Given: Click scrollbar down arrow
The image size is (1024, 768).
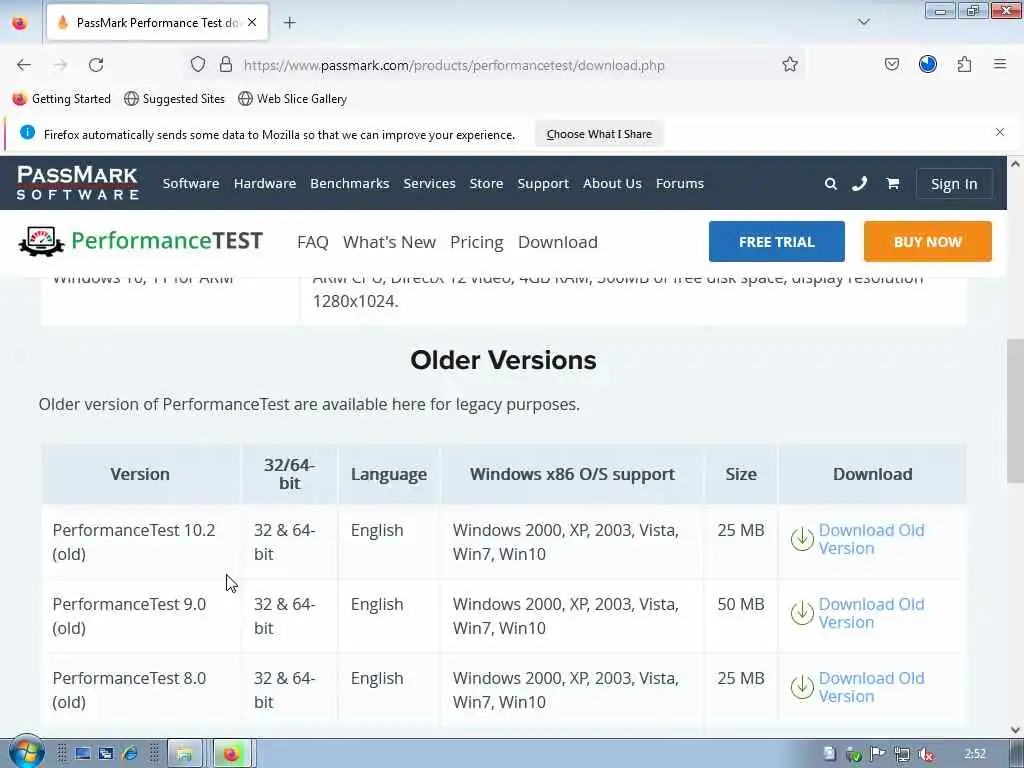Looking at the screenshot, I should pos(1016,729).
